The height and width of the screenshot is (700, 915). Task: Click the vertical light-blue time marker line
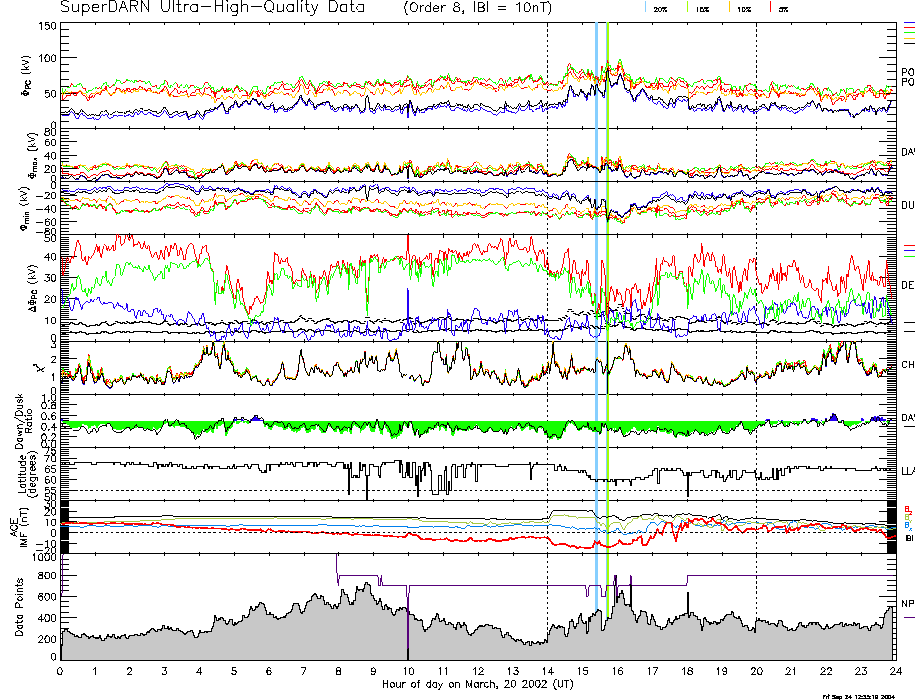pyautogui.click(x=597, y=300)
